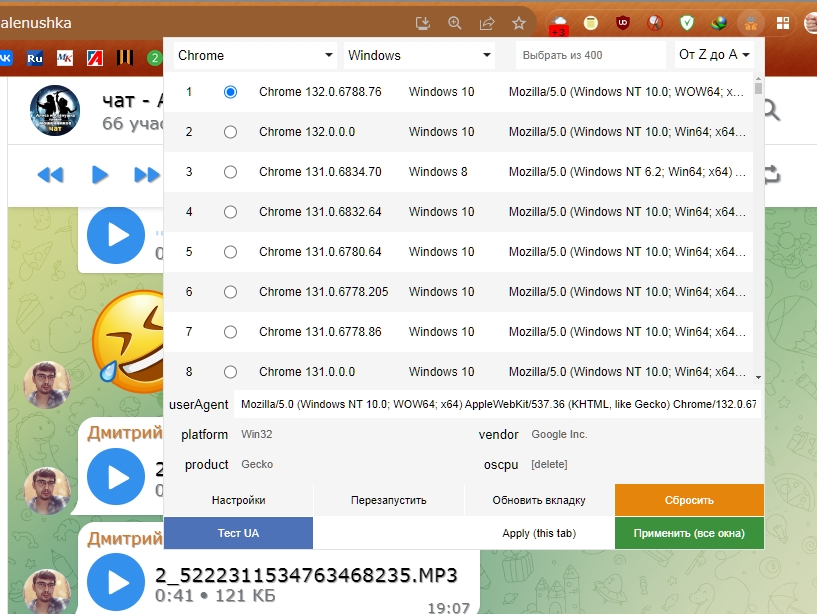Click Apply (this tab)
817x614 pixels.
539,533
